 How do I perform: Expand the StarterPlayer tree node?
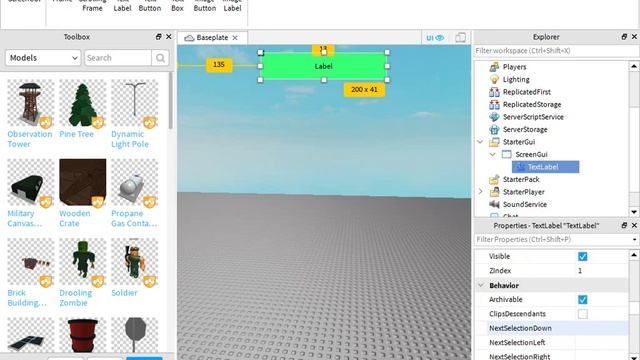480,191
